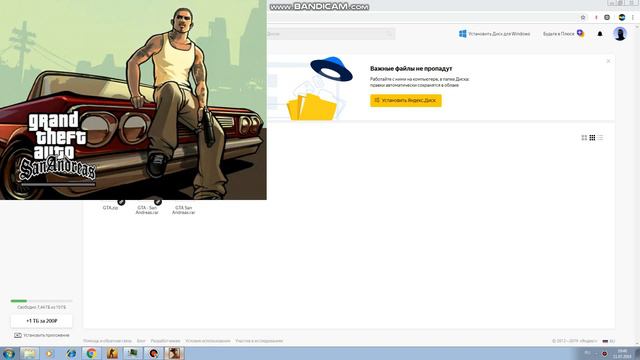The image size is (640, 360).
Task: Open Internet Explorer from the taskbar
Action: pos(71,353)
